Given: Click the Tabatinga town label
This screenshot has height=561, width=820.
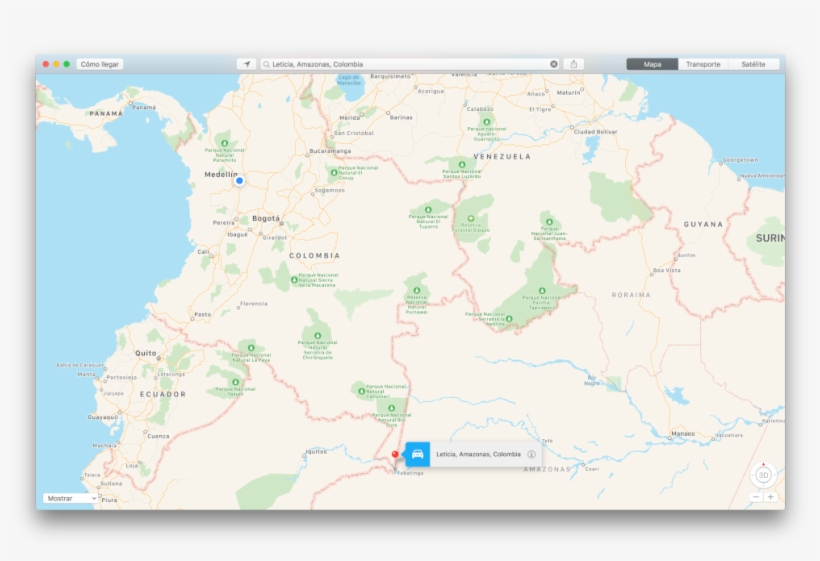Looking at the screenshot, I should tap(411, 473).
